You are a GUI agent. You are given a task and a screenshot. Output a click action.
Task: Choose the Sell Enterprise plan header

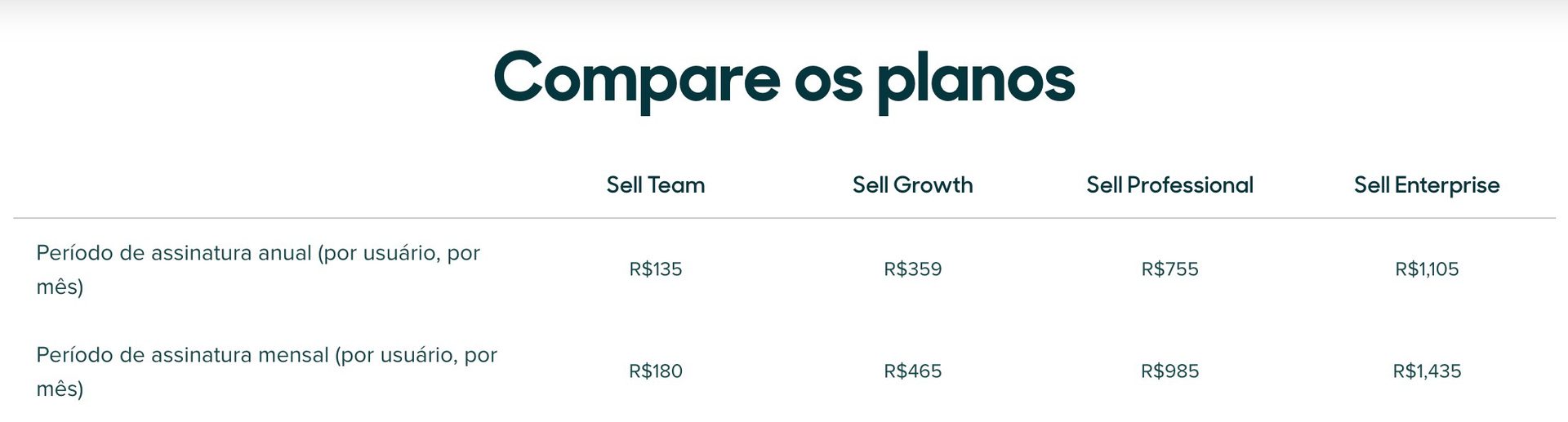(x=1426, y=185)
